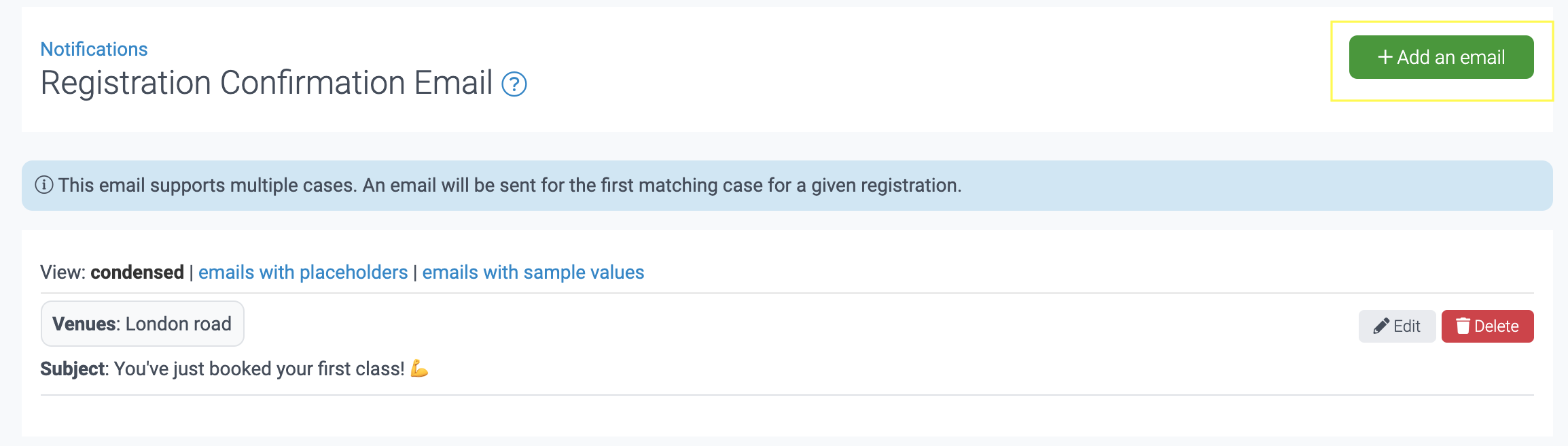Click the subject line text
Image resolution: width=1568 pixels, height=446 pixels.
click(259, 368)
